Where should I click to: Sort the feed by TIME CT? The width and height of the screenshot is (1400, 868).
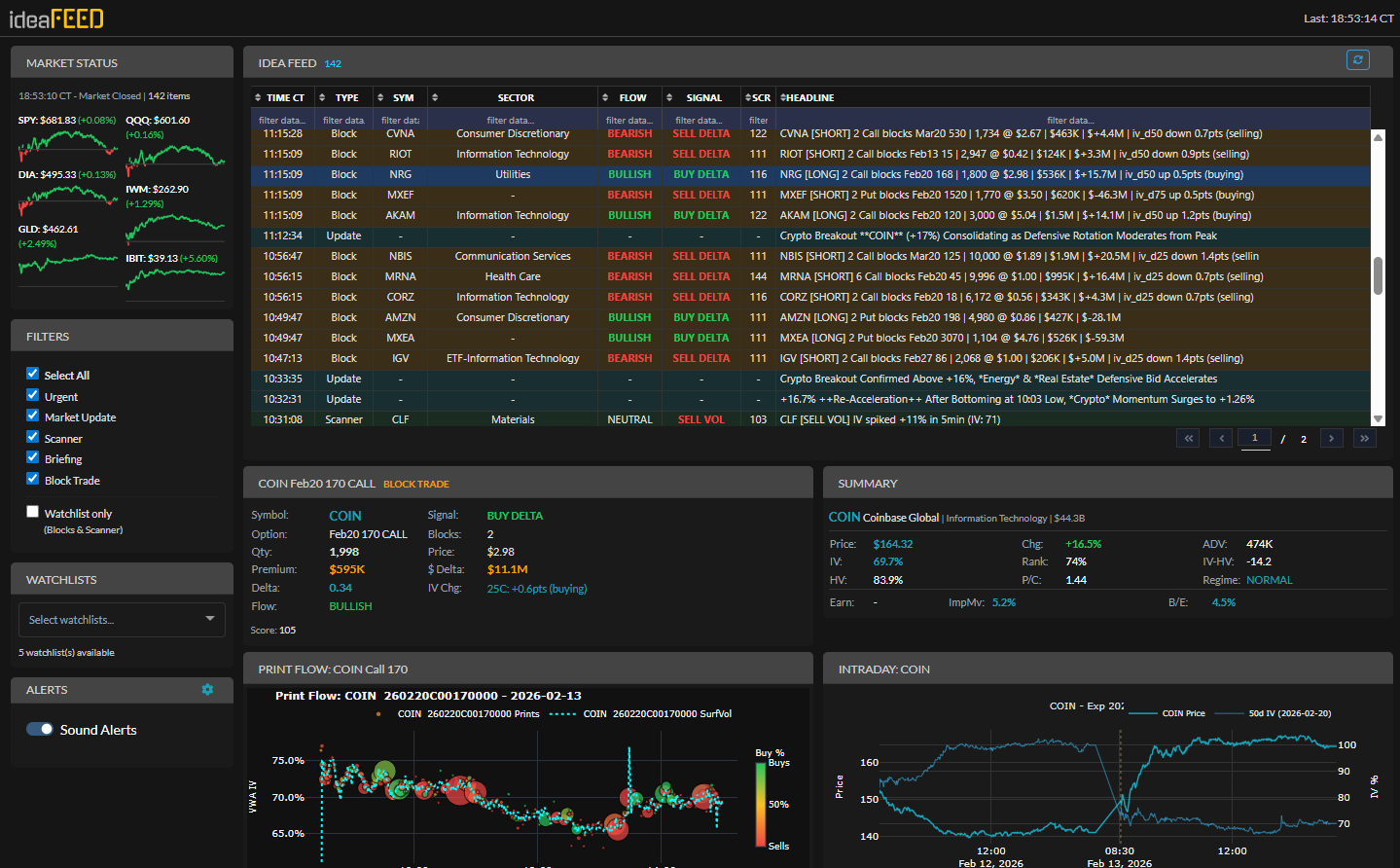[x=285, y=98]
